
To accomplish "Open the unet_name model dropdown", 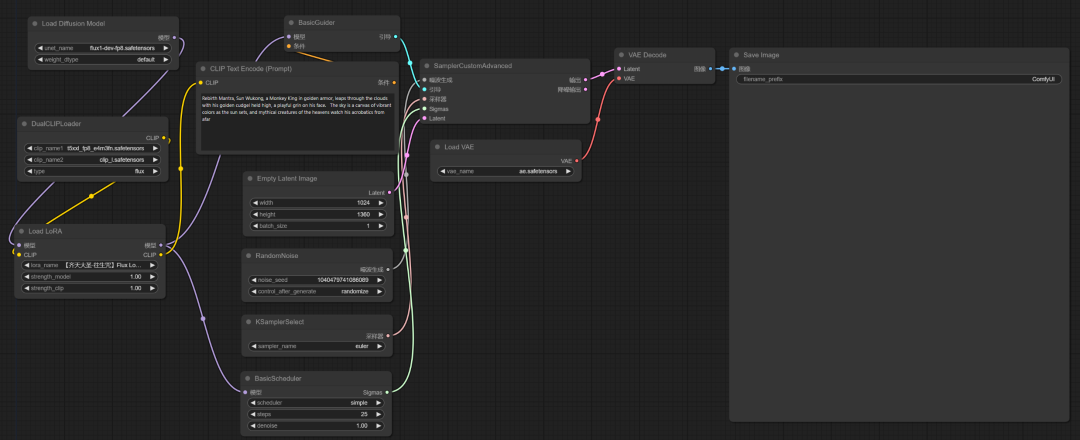I will point(103,48).
